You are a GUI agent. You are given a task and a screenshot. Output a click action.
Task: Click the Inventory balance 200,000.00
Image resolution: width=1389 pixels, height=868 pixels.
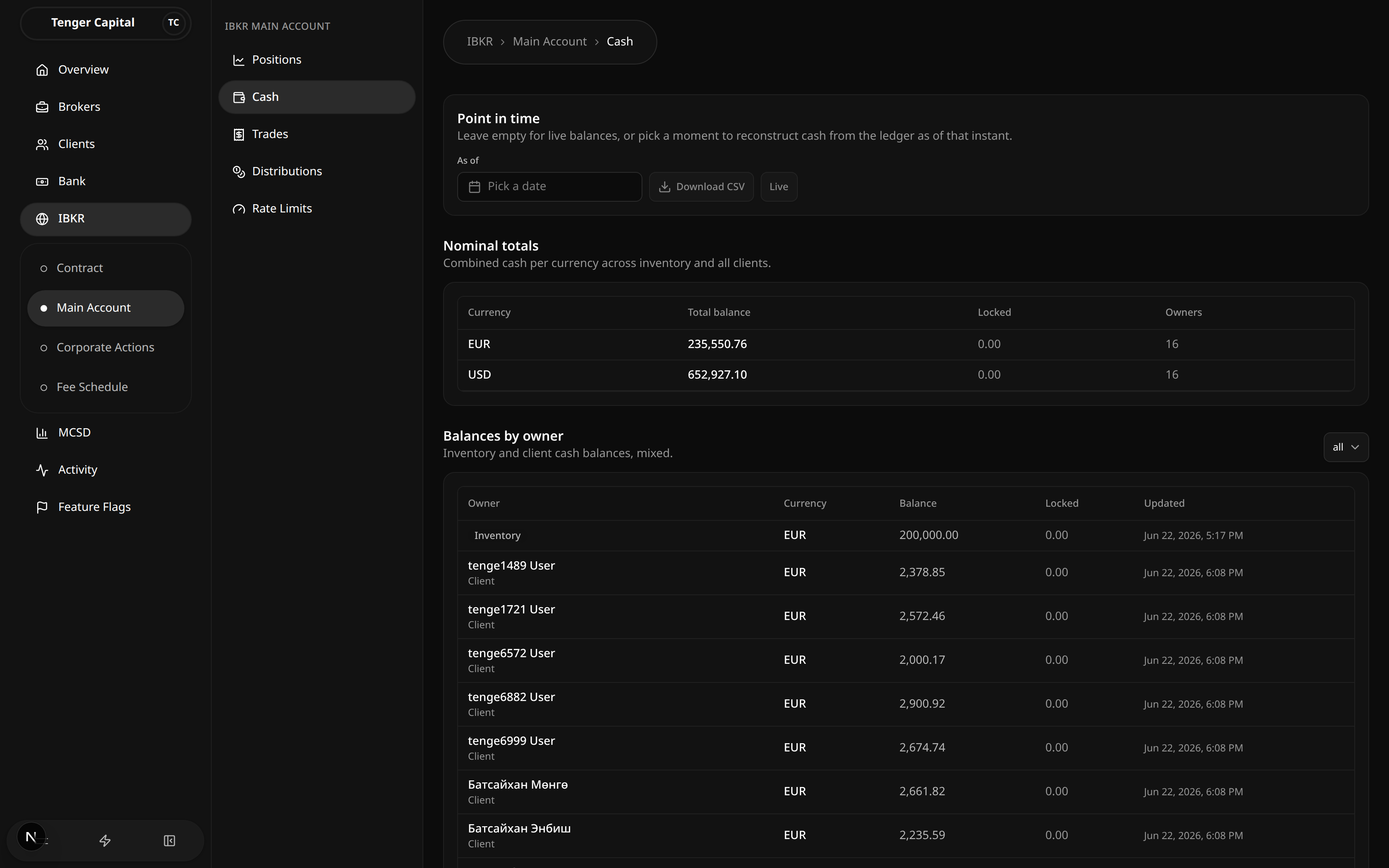tap(928, 535)
